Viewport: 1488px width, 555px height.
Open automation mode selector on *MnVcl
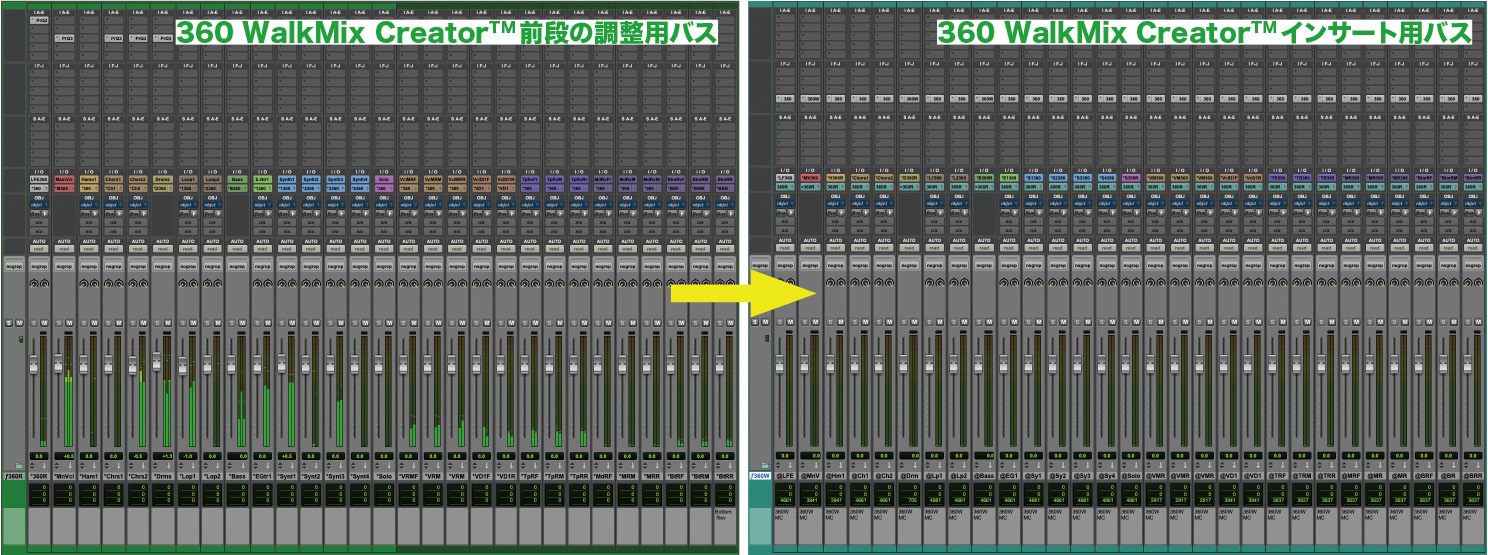coord(64,249)
